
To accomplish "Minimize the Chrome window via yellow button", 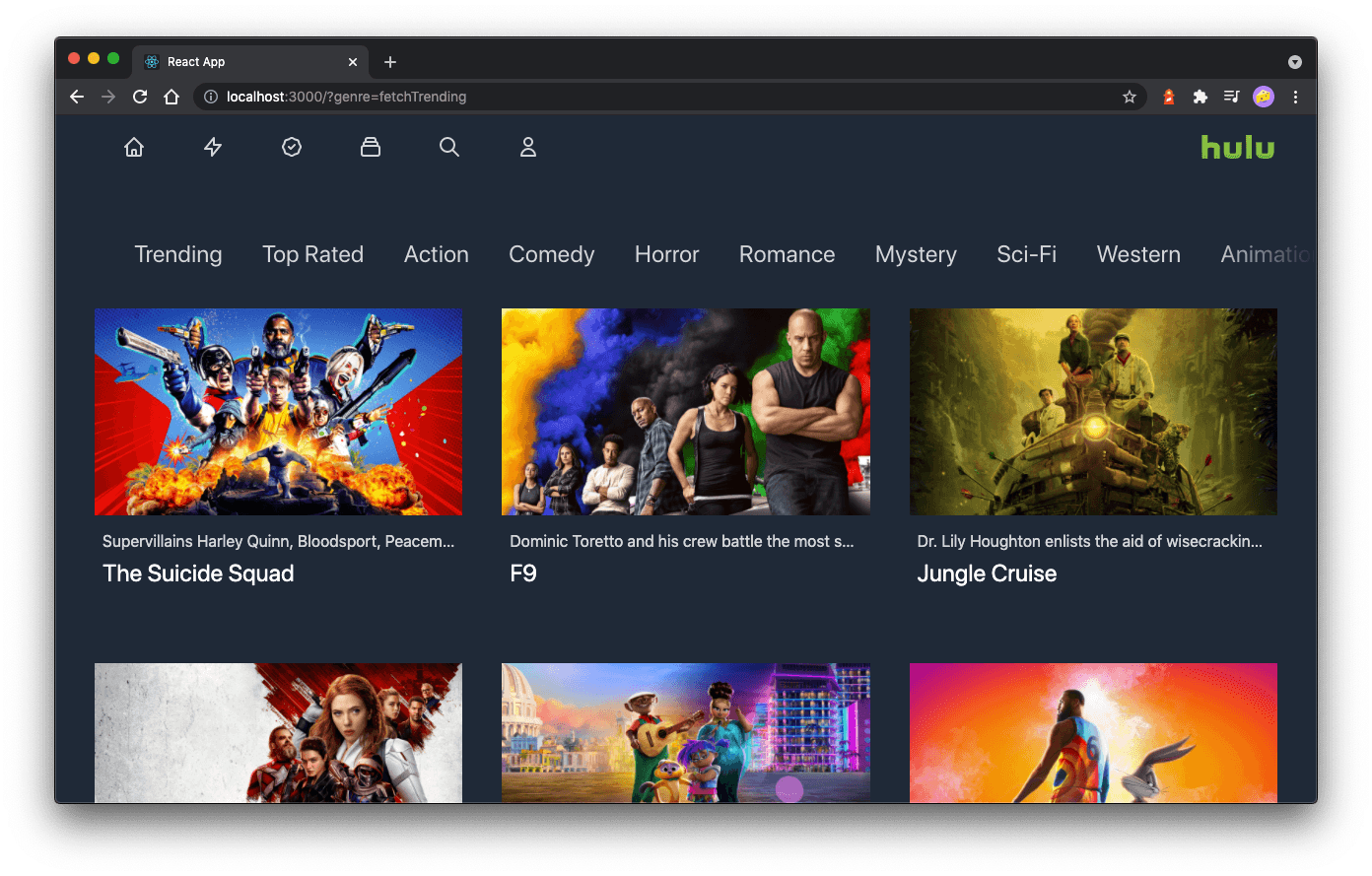I will 94,59.
